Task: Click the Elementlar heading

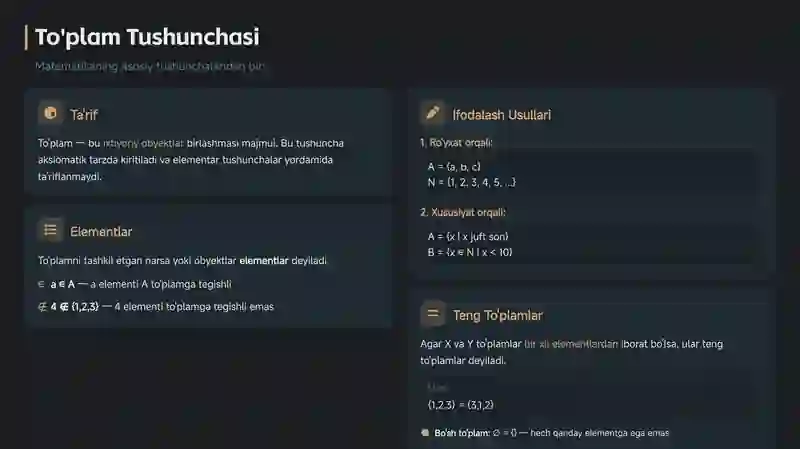Action: (101, 232)
